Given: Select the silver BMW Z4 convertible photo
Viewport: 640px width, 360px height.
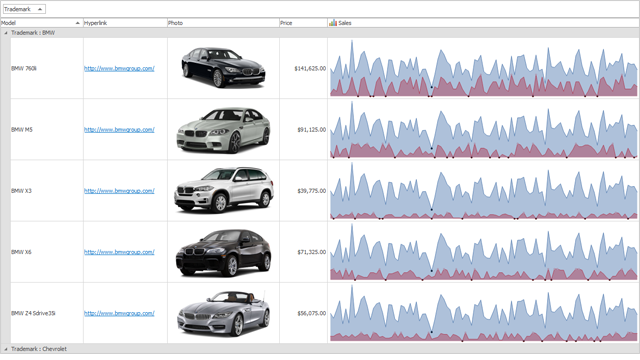Looking at the screenshot, I should click(x=223, y=313).
